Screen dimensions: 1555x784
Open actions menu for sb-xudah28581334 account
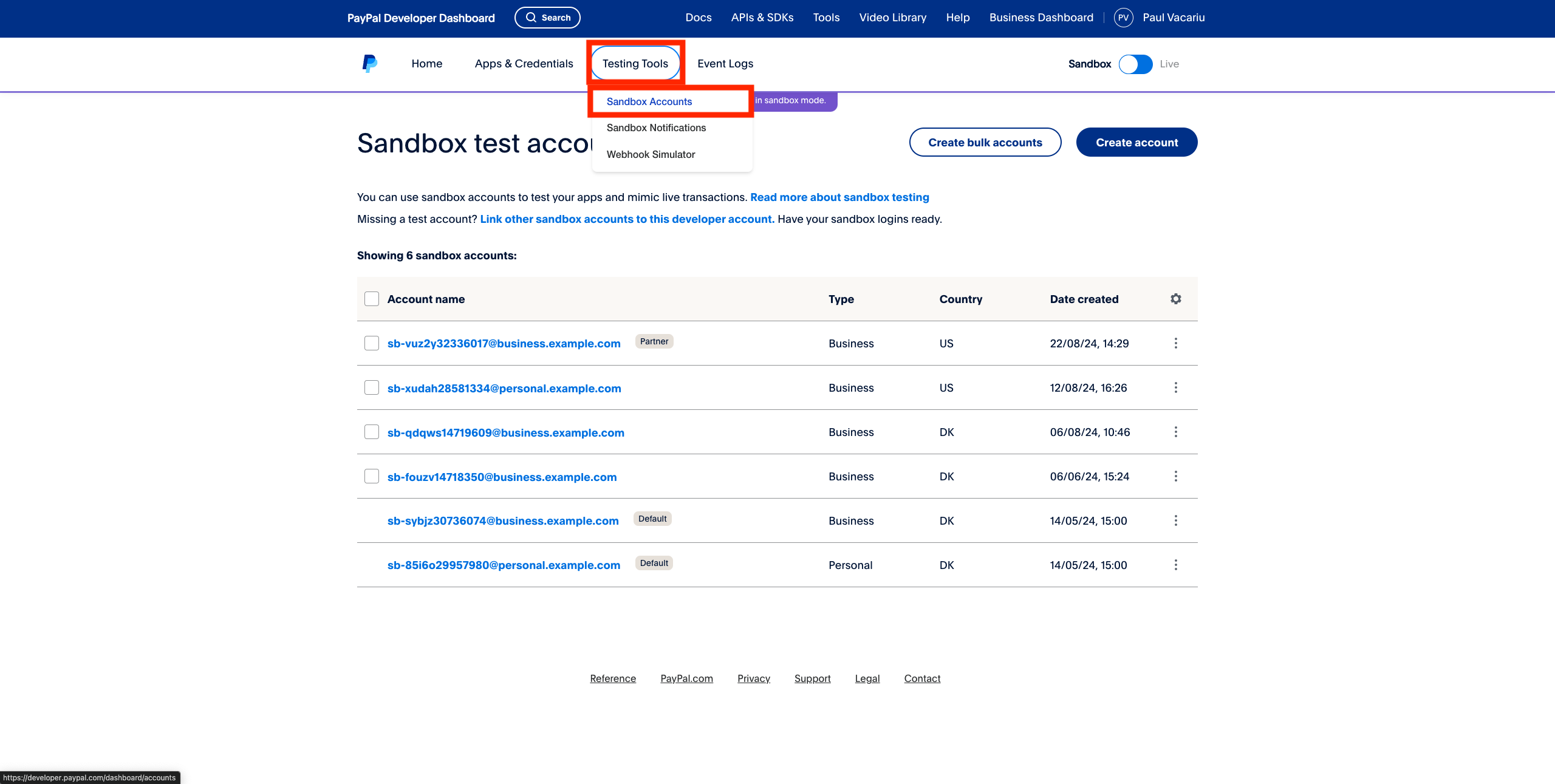pyautogui.click(x=1176, y=387)
